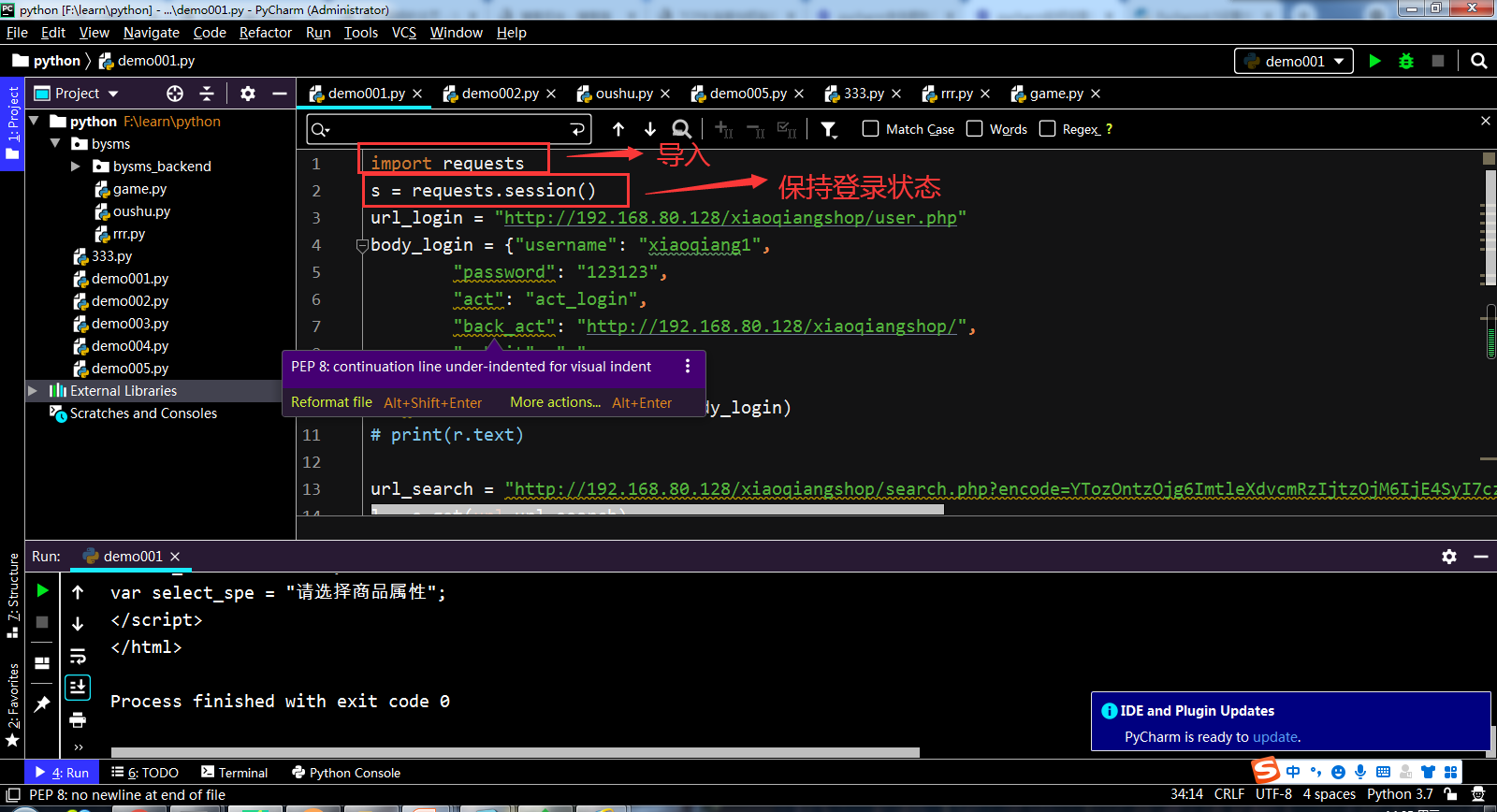1497x812 pixels.
Task: Select demo003.py in the project tree
Action: click(x=130, y=323)
